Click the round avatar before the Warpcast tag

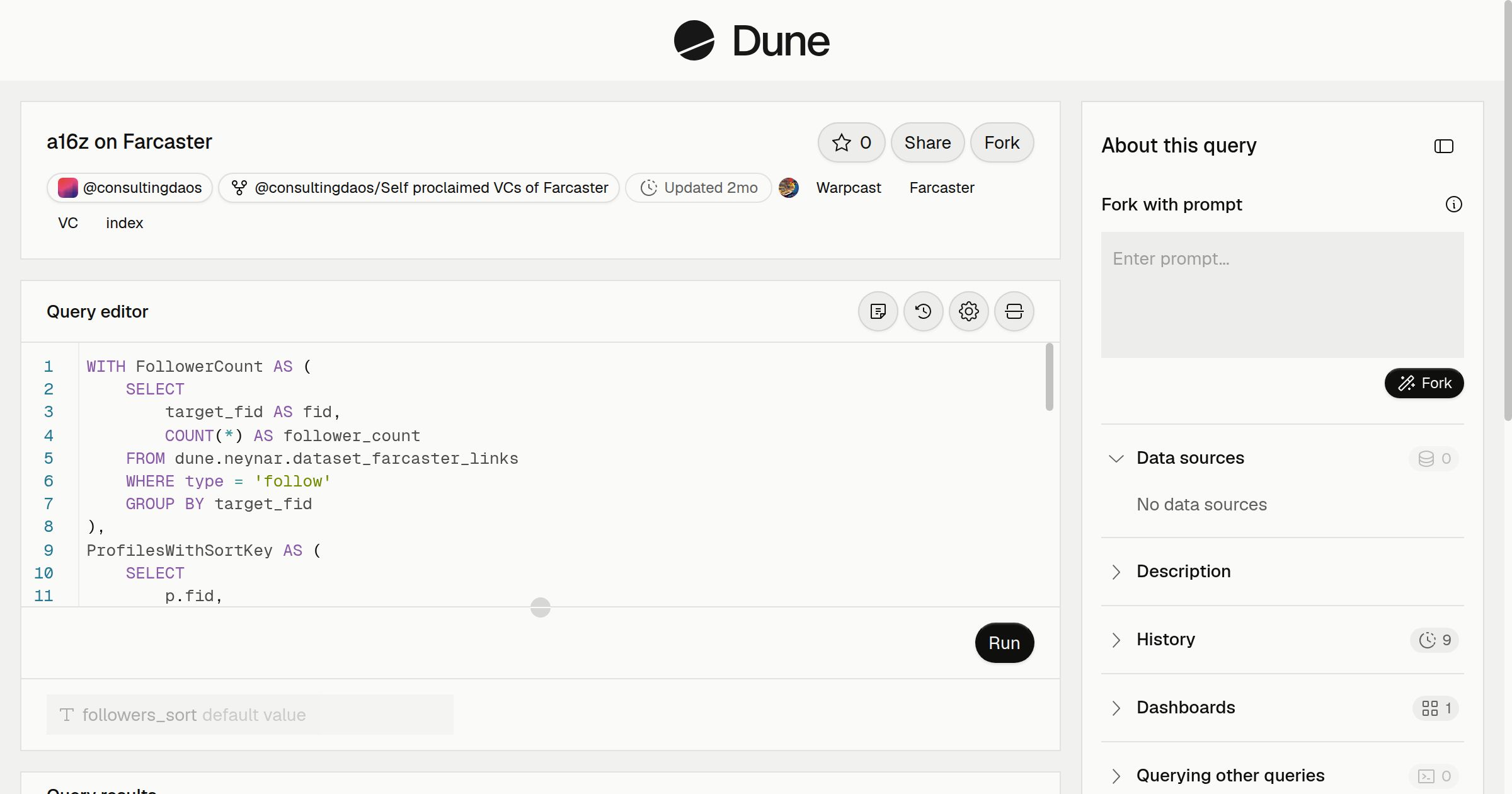click(x=789, y=188)
